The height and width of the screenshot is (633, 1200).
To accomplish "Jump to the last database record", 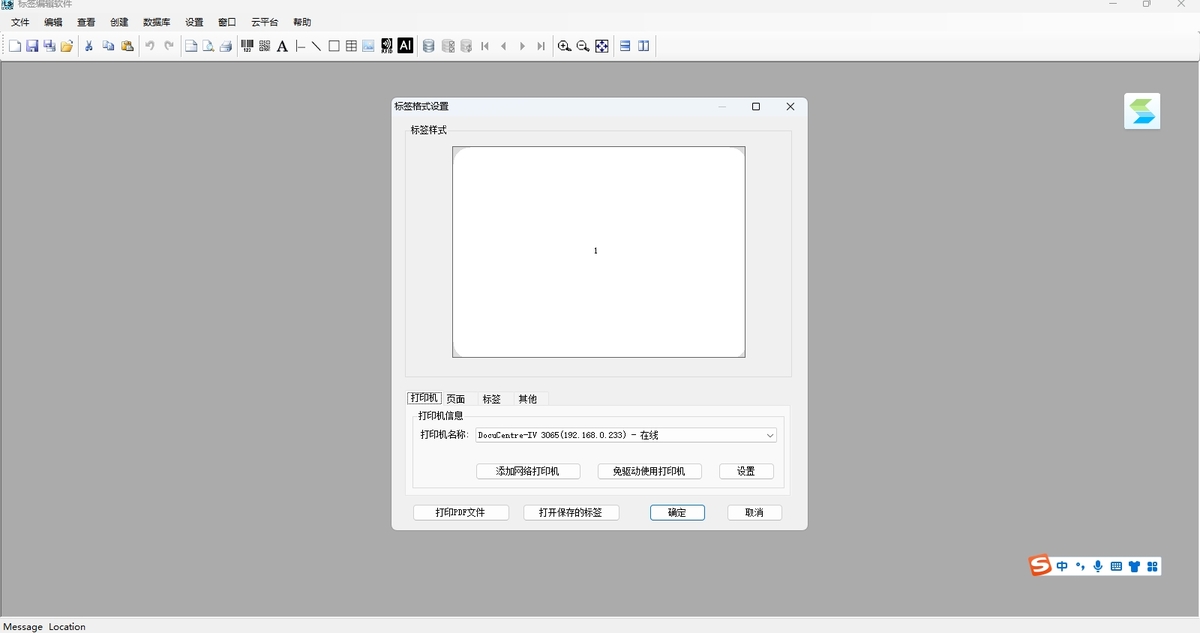I will pos(541,45).
